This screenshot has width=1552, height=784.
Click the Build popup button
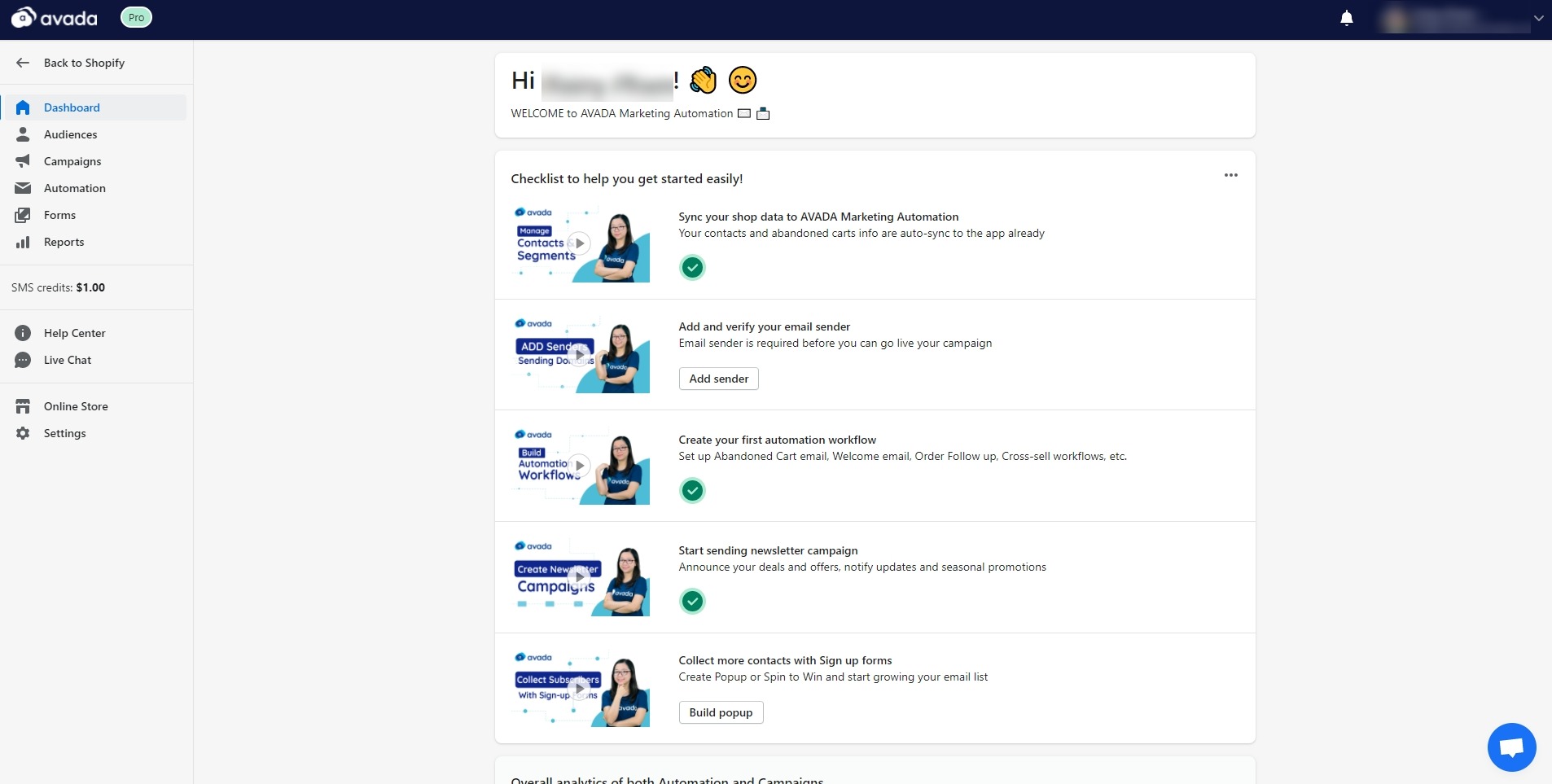(721, 712)
